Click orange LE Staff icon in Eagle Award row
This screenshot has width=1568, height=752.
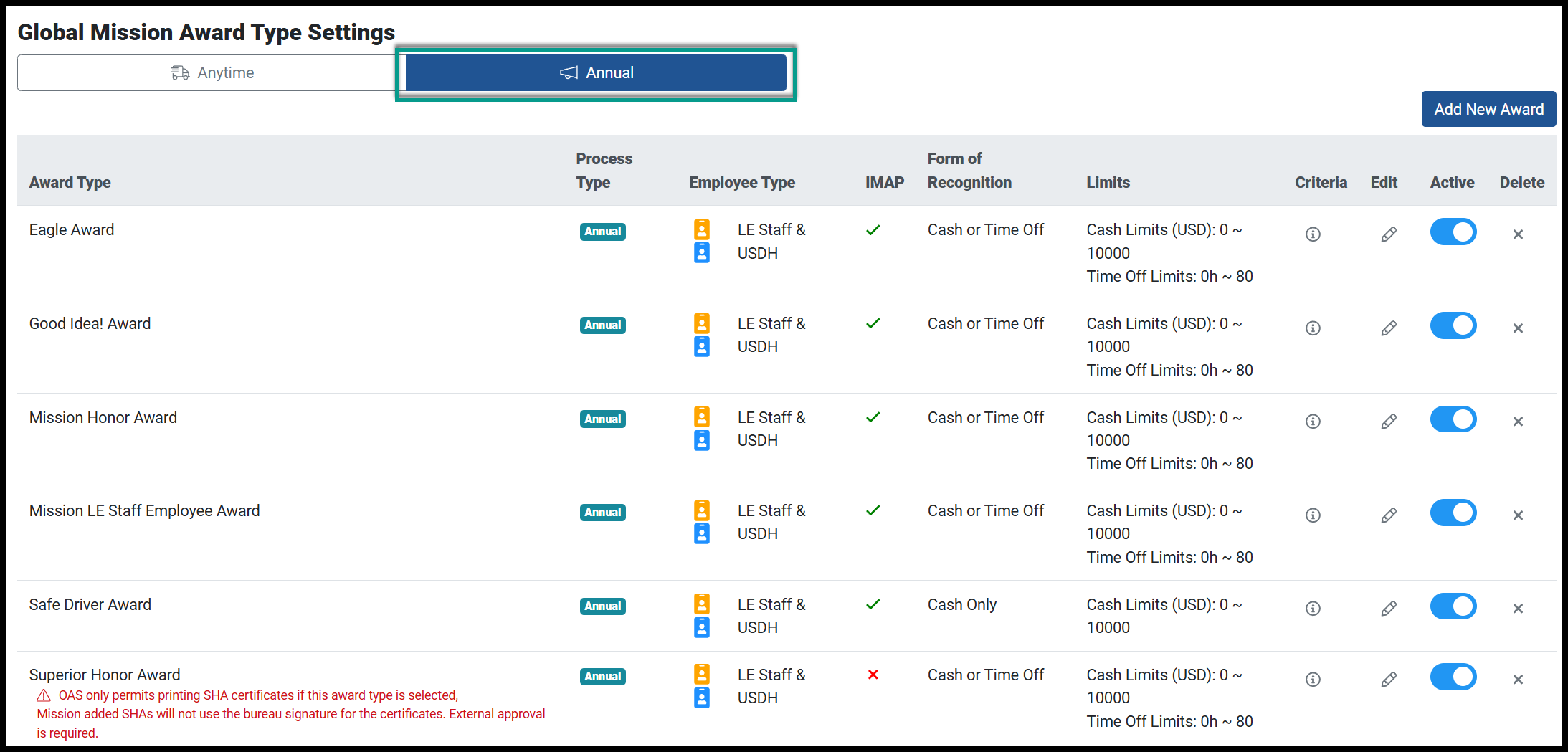coord(702,229)
